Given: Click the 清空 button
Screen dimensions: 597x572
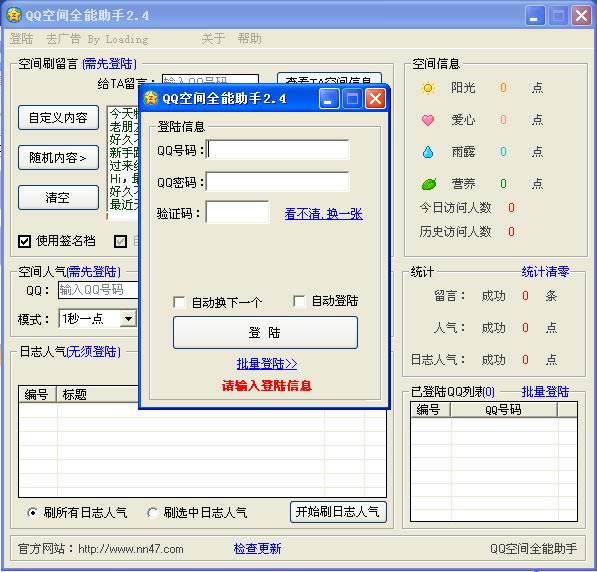Looking at the screenshot, I should point(58,197).
